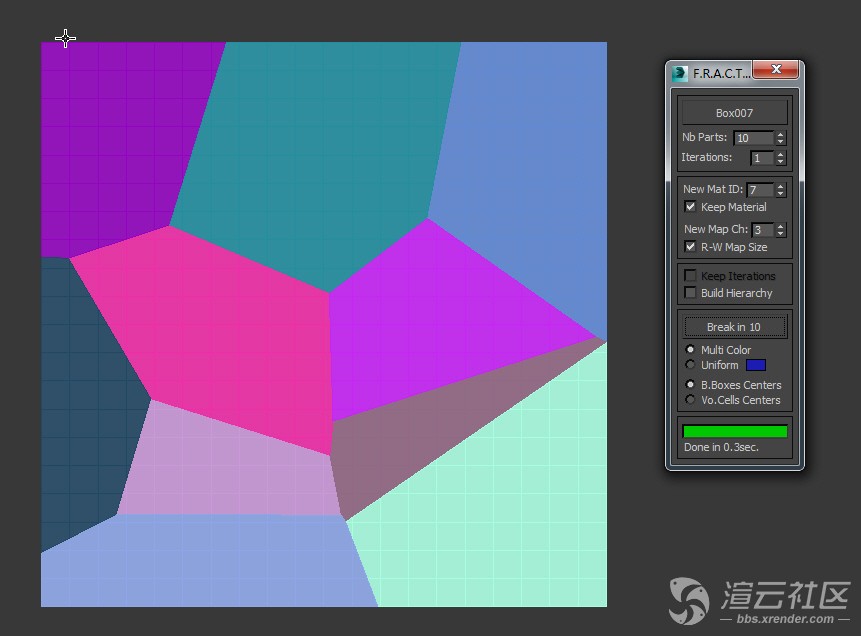Increase New Map Ch with up arrow
Screen dimensions: 861x636
[x=780, y=226]
